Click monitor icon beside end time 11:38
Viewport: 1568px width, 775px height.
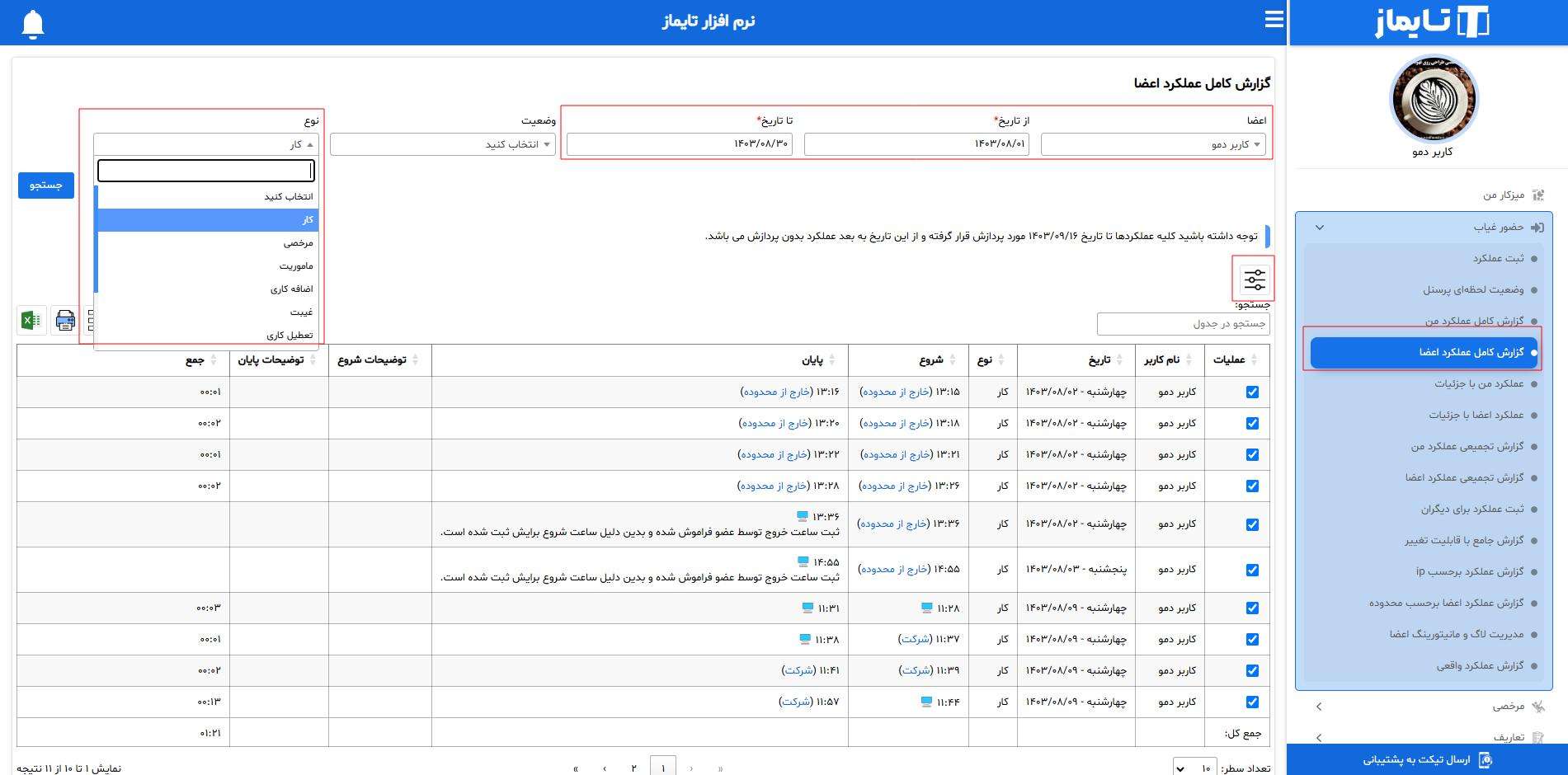805,639
